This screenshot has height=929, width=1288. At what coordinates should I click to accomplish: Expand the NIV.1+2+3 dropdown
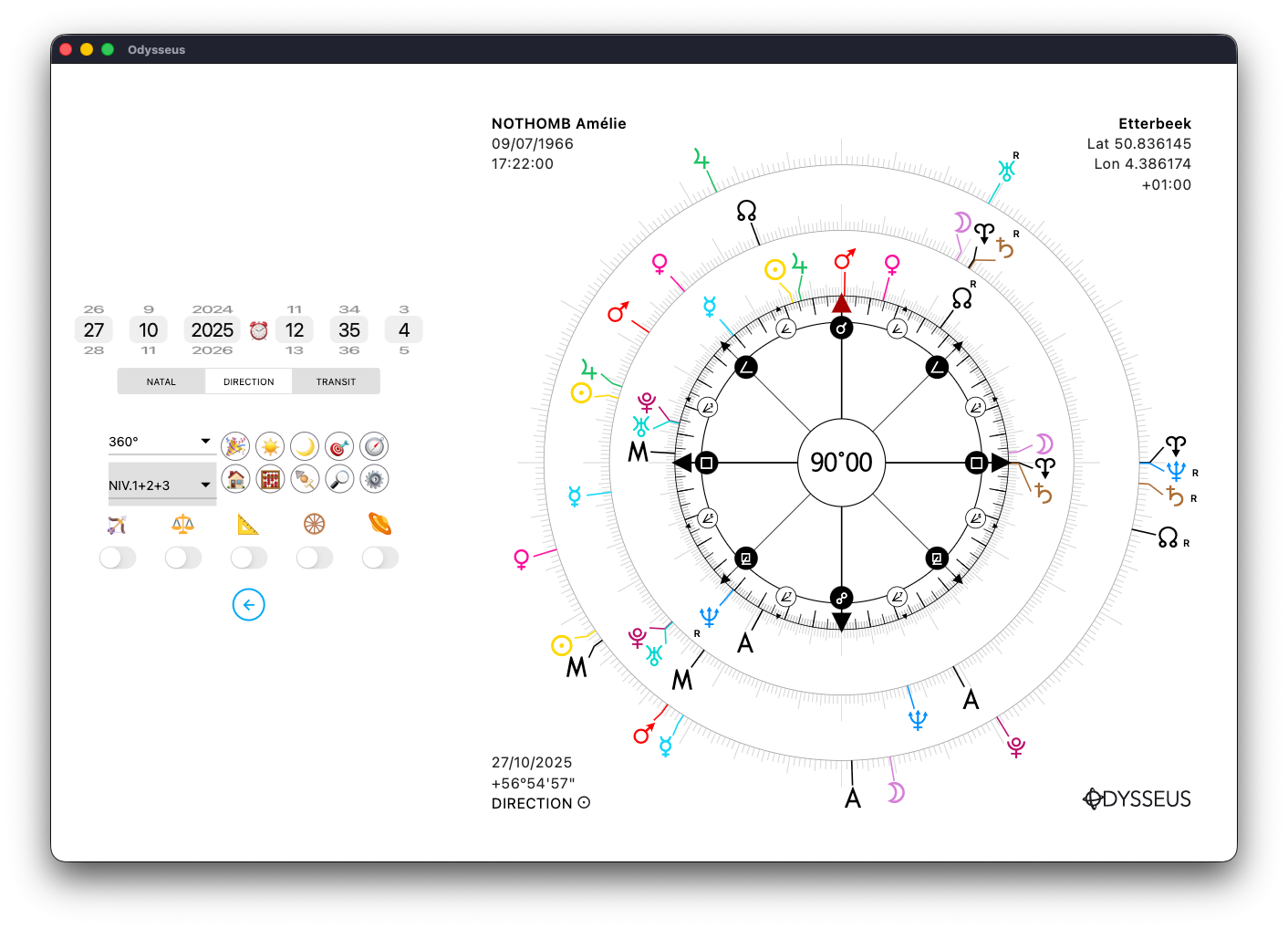tap(161, 485)
